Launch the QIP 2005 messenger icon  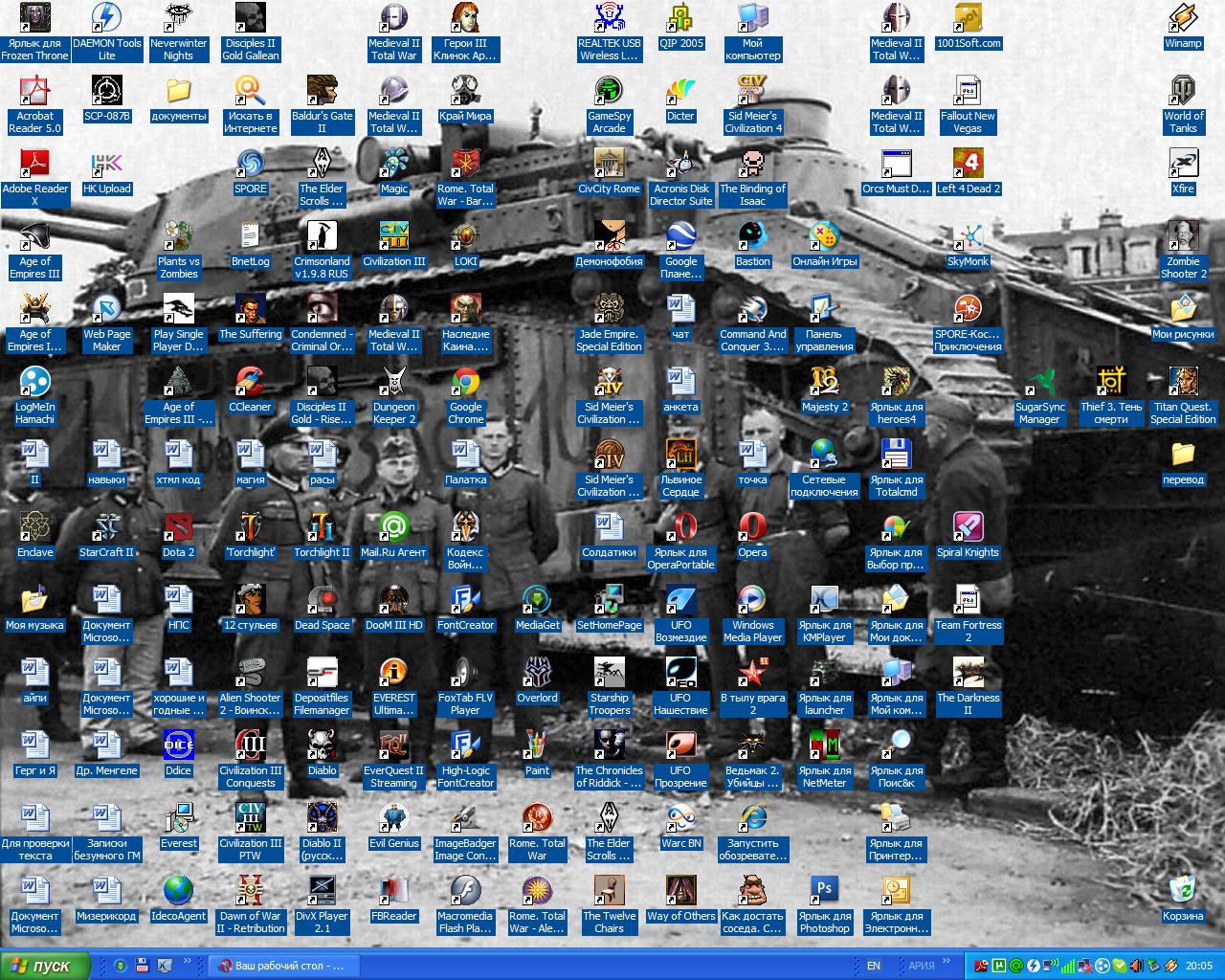click(680, 26)
